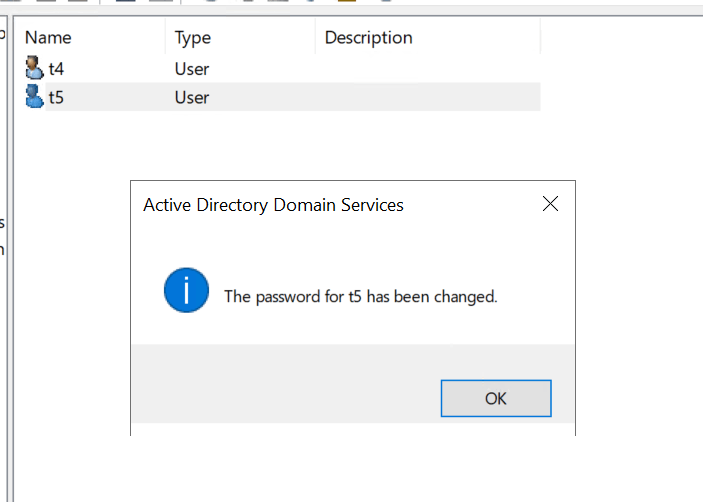
Task: Sort by the Description column header
Action: 369,38
